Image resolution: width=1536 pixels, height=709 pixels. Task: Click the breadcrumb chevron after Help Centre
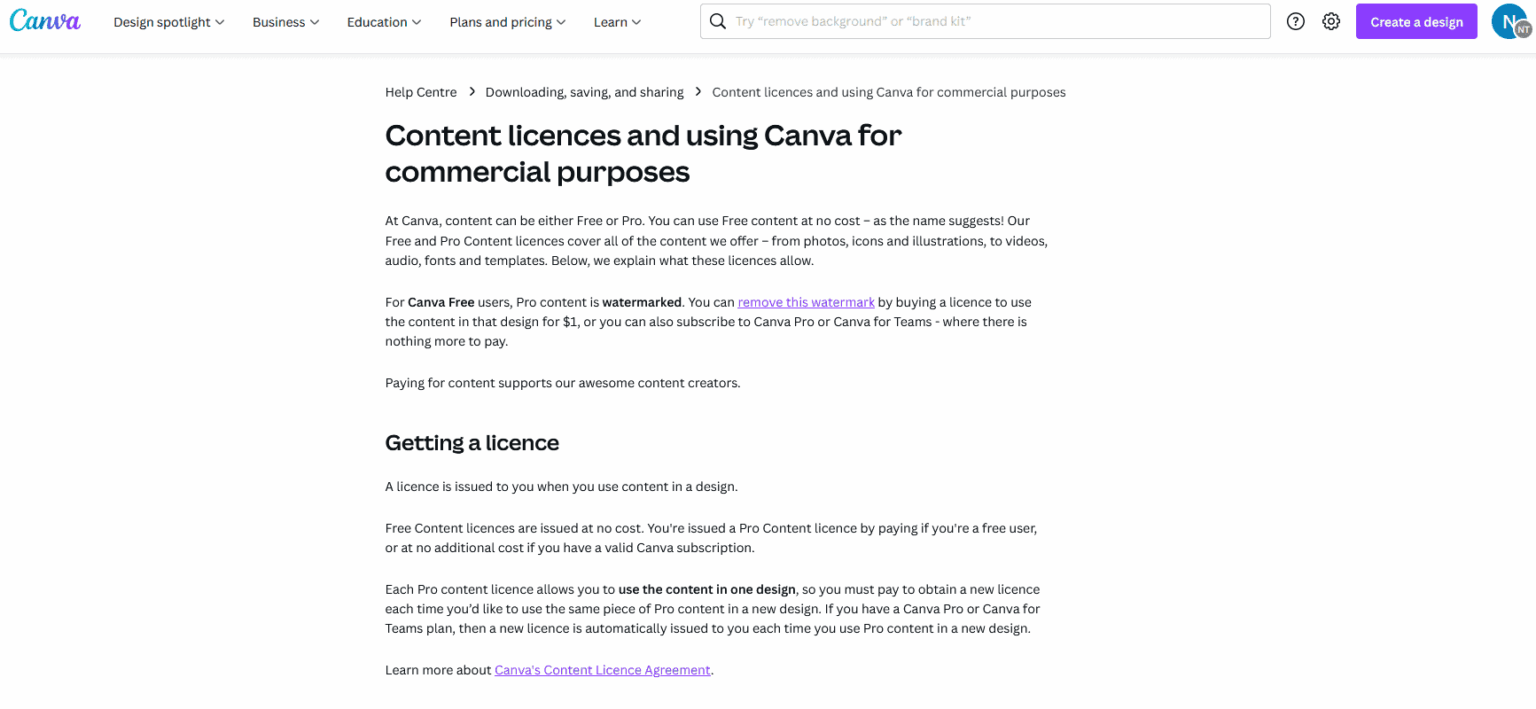point(471,91)
